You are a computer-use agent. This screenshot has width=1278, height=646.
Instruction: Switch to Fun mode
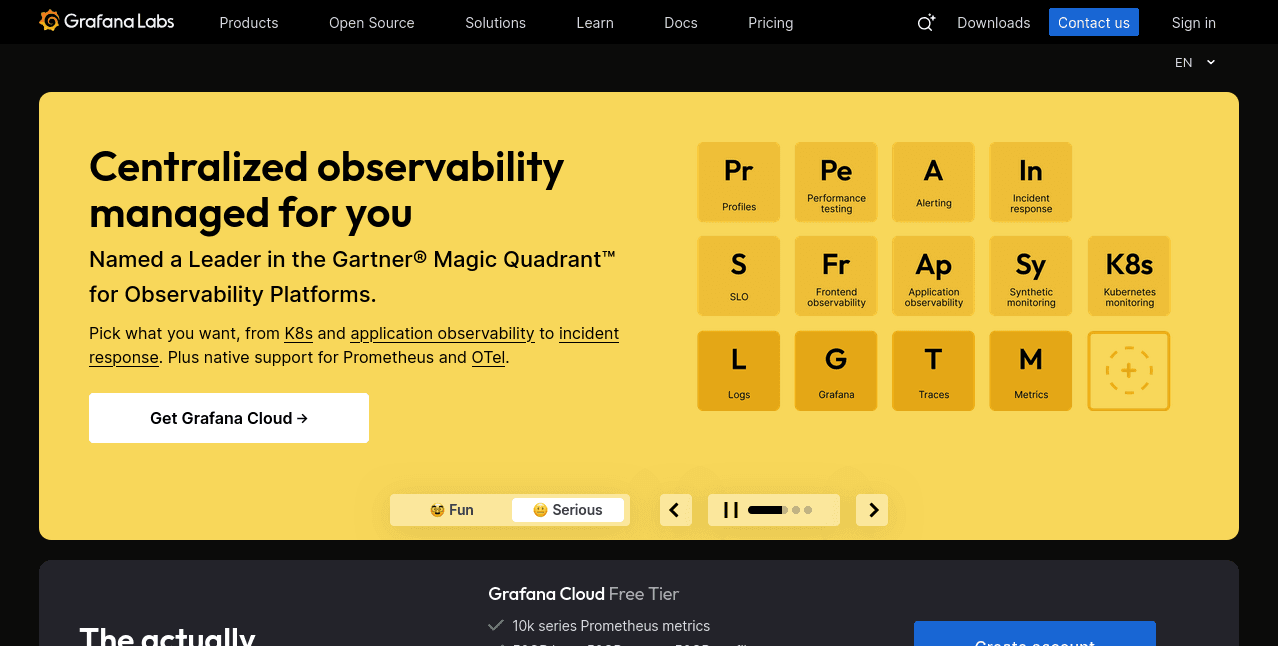[x=451, y=510]
